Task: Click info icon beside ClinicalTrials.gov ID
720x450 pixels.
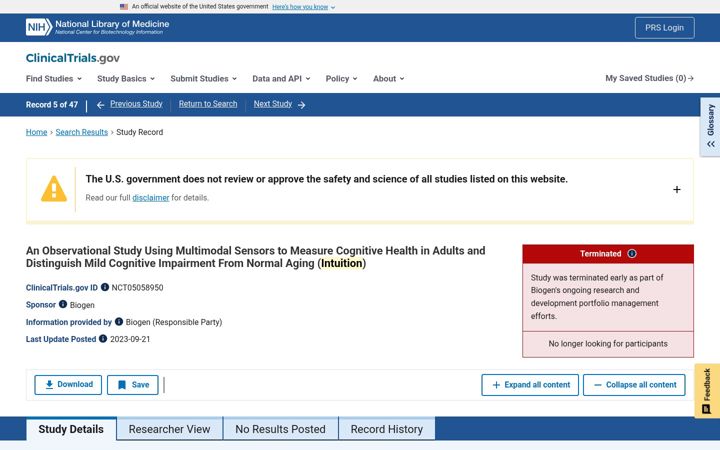Action: coord(105,287)
